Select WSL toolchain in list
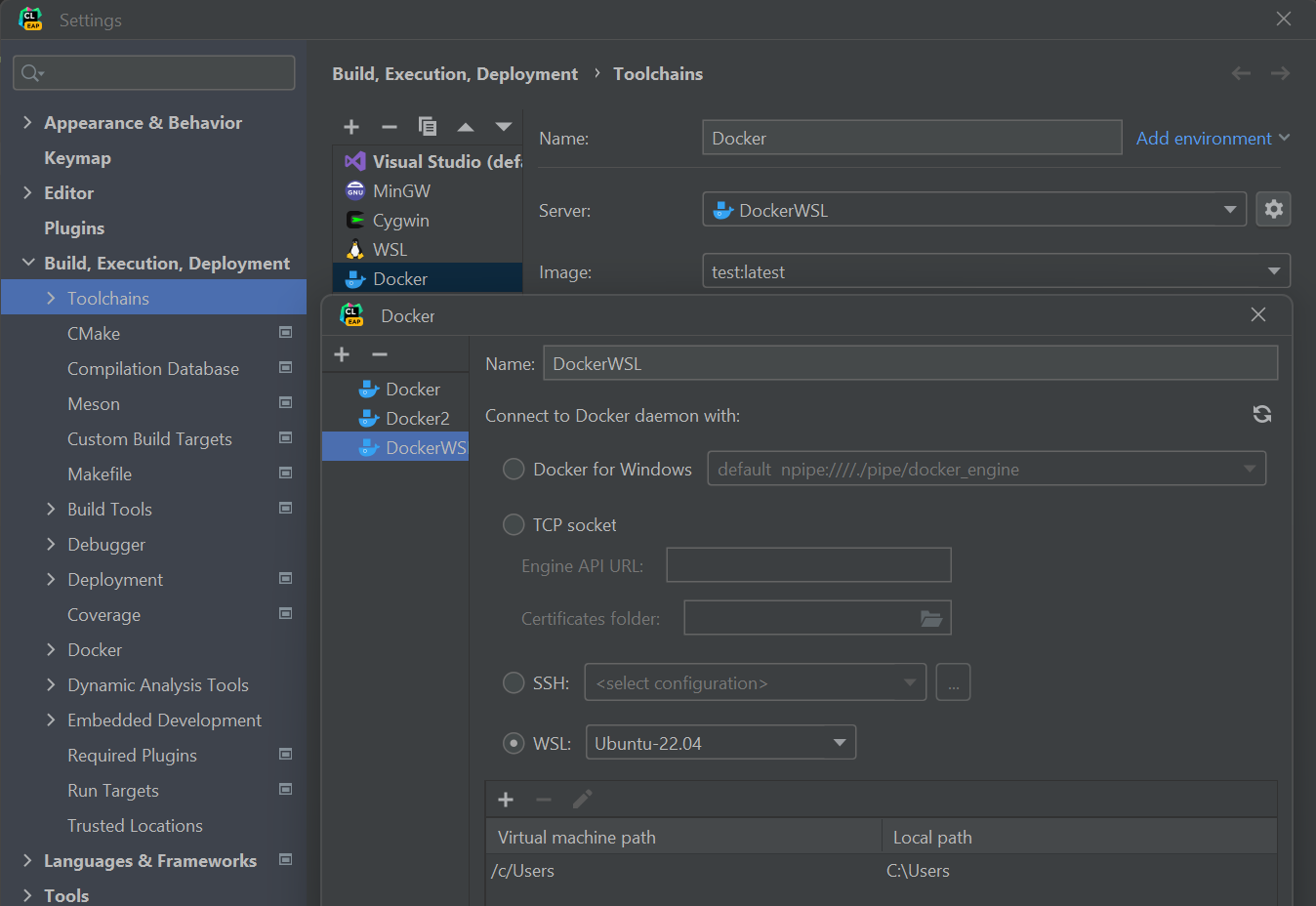 [428, 249]
